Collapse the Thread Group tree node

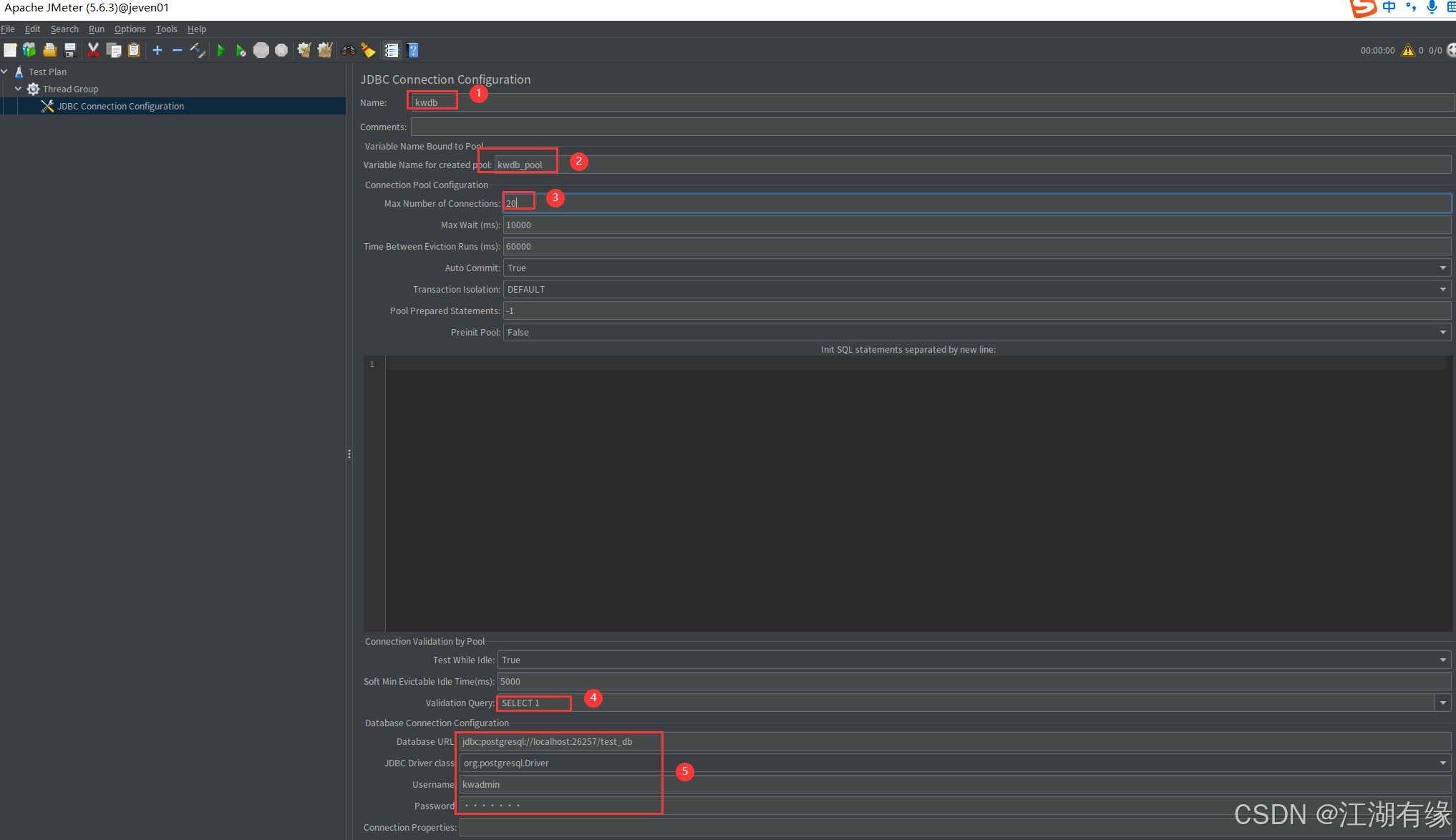(x=19, y=89)
